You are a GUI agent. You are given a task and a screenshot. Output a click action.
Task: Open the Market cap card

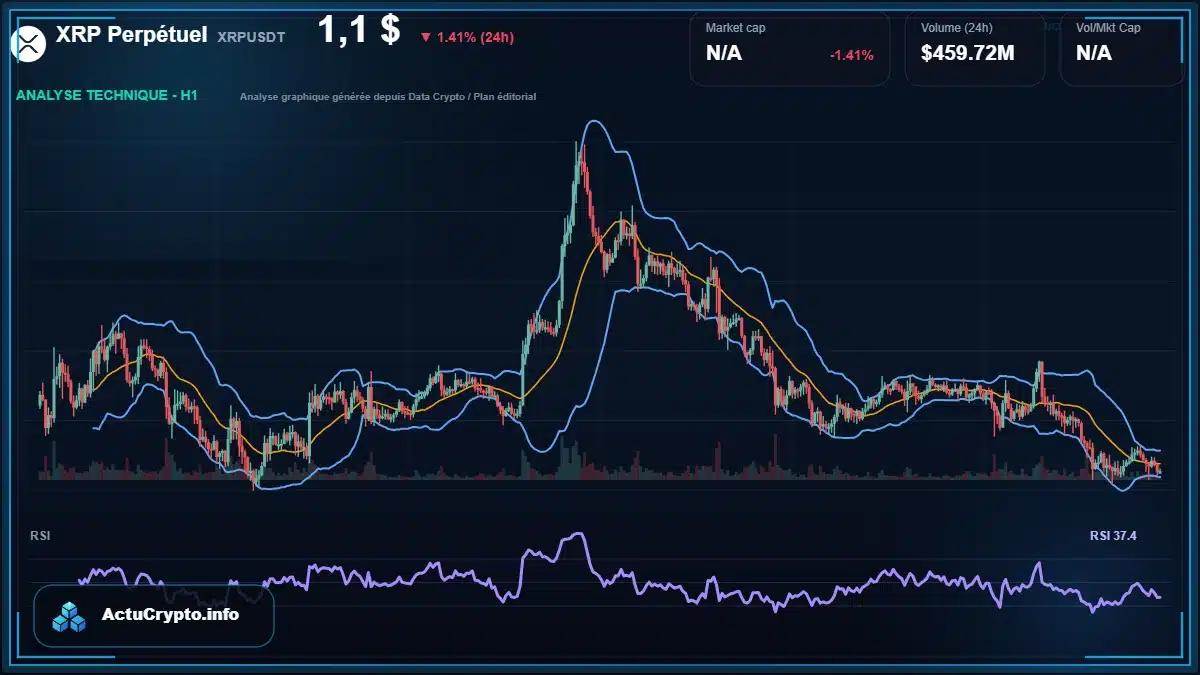click(790, 49)
